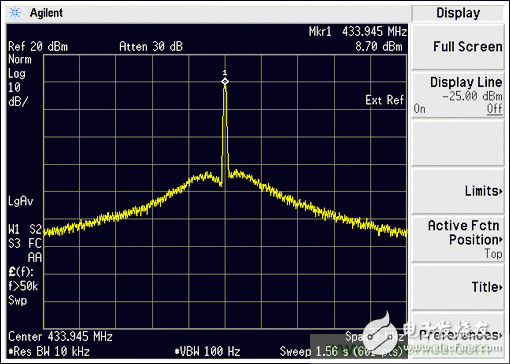Screen dimensions: 510x364
Task: Select the marker 1 diamond on peak
Action: pos(225,82)
